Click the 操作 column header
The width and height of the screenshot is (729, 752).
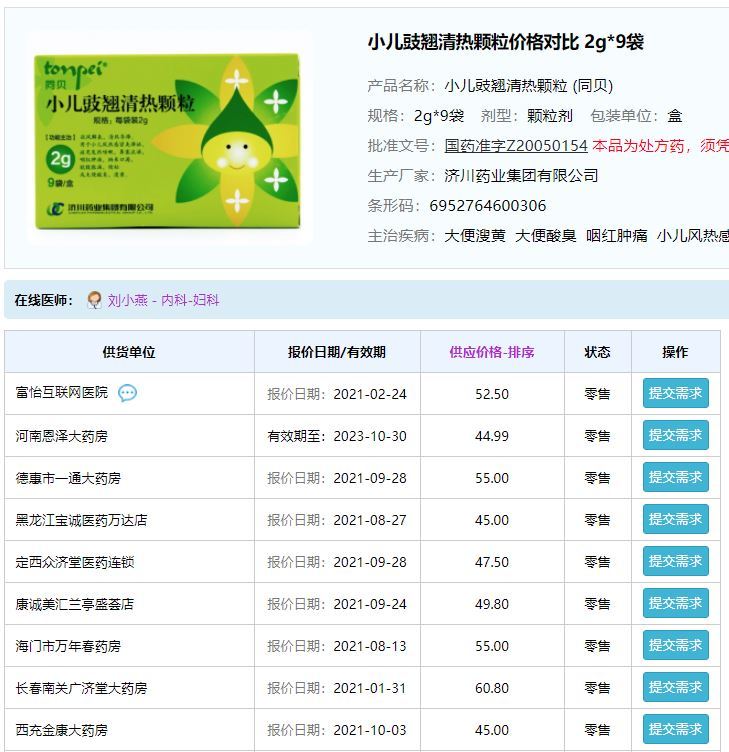click(x=675, y=352)
